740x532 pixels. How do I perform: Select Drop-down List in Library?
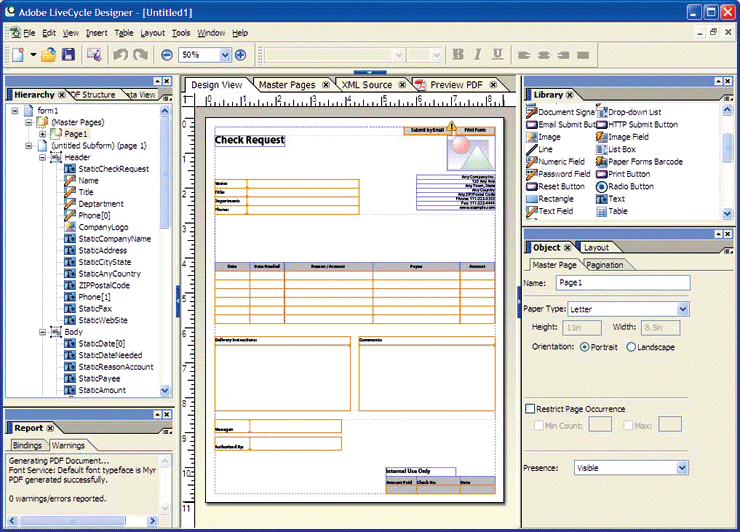point(629,112)
